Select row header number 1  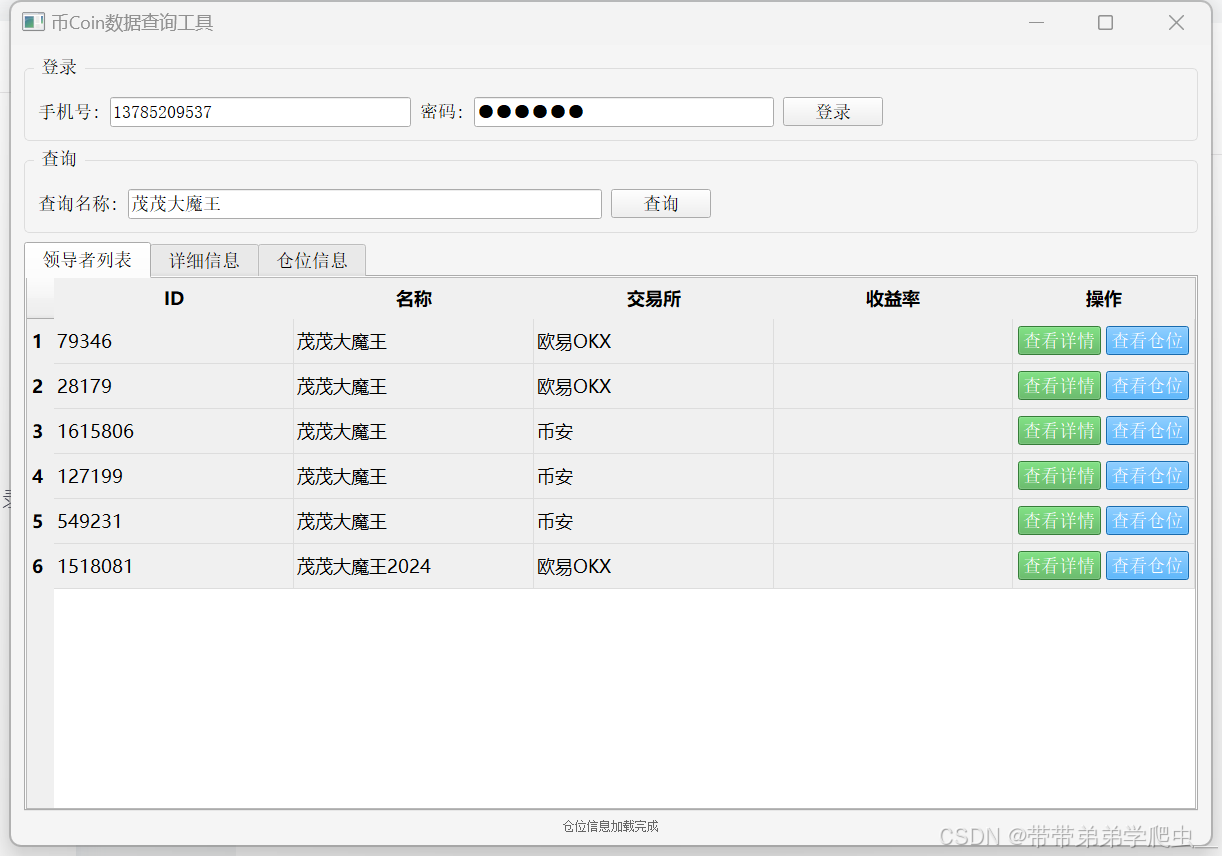coord(39,342)
